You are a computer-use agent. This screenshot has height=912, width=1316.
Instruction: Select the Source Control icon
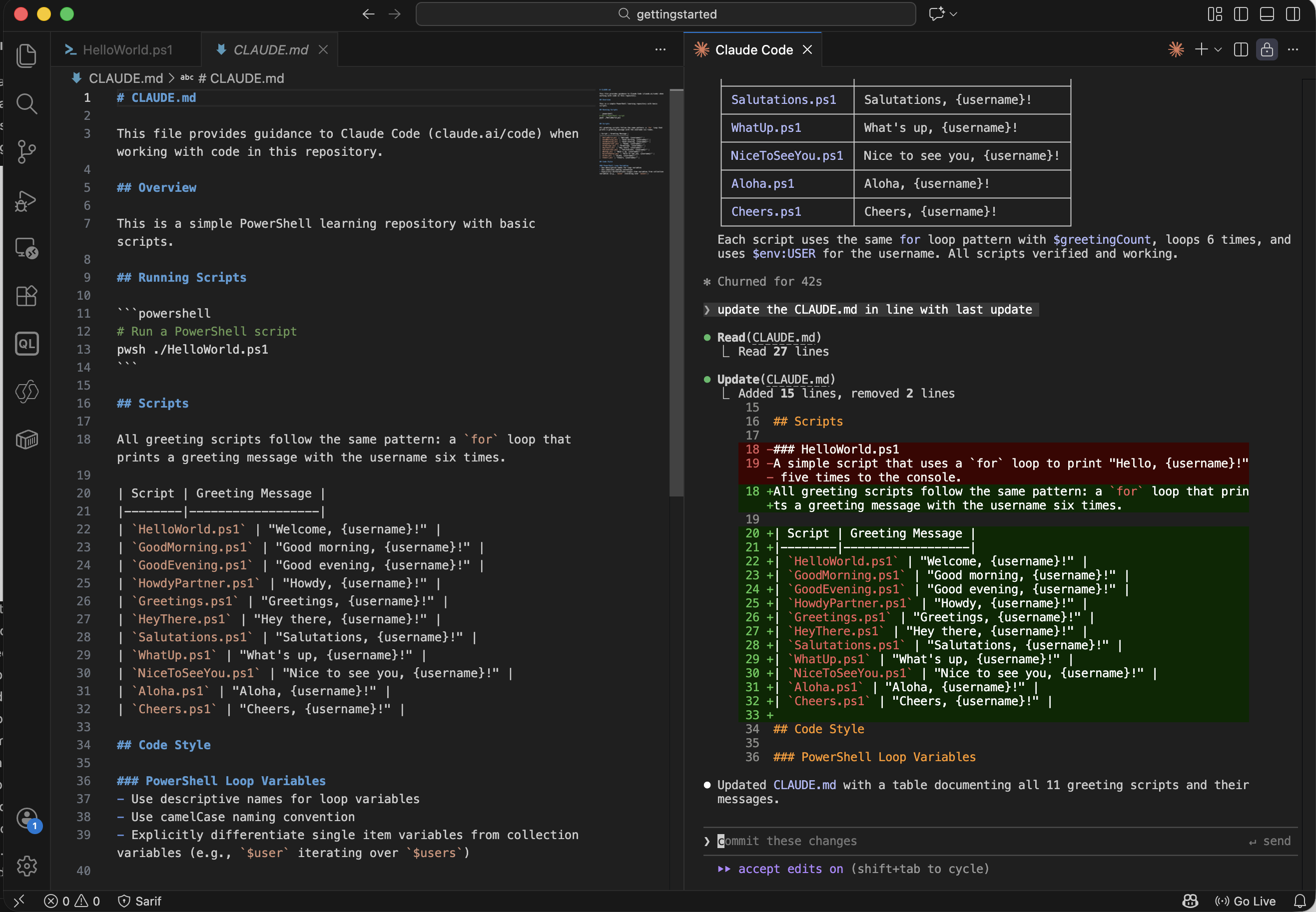coord(26,151)
